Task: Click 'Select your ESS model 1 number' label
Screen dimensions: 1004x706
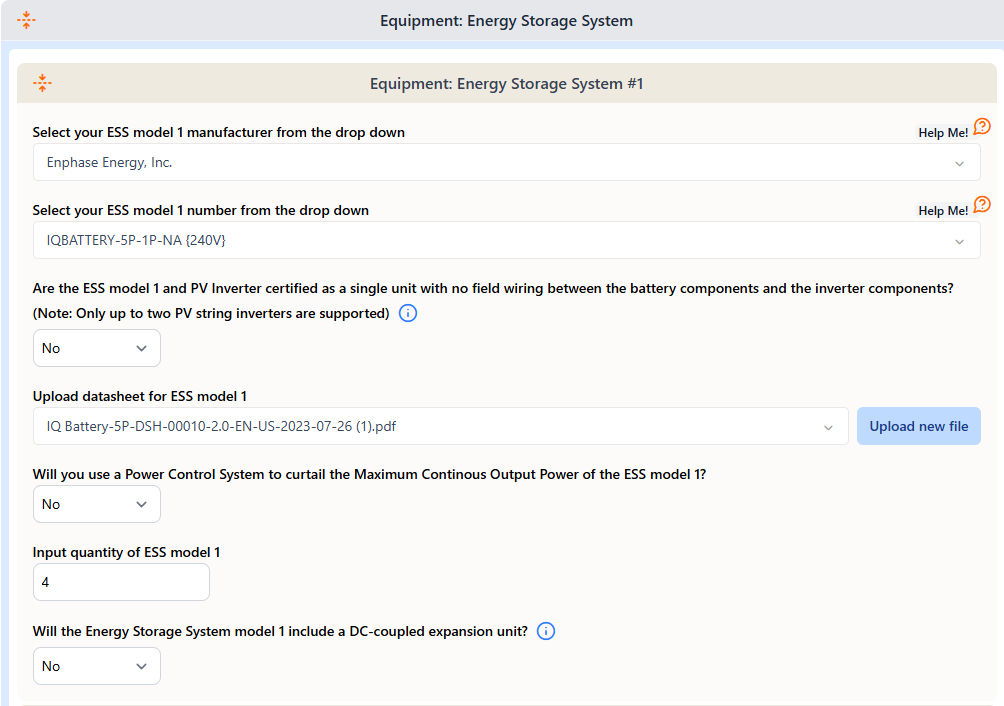Action: [x=200, y=211]
